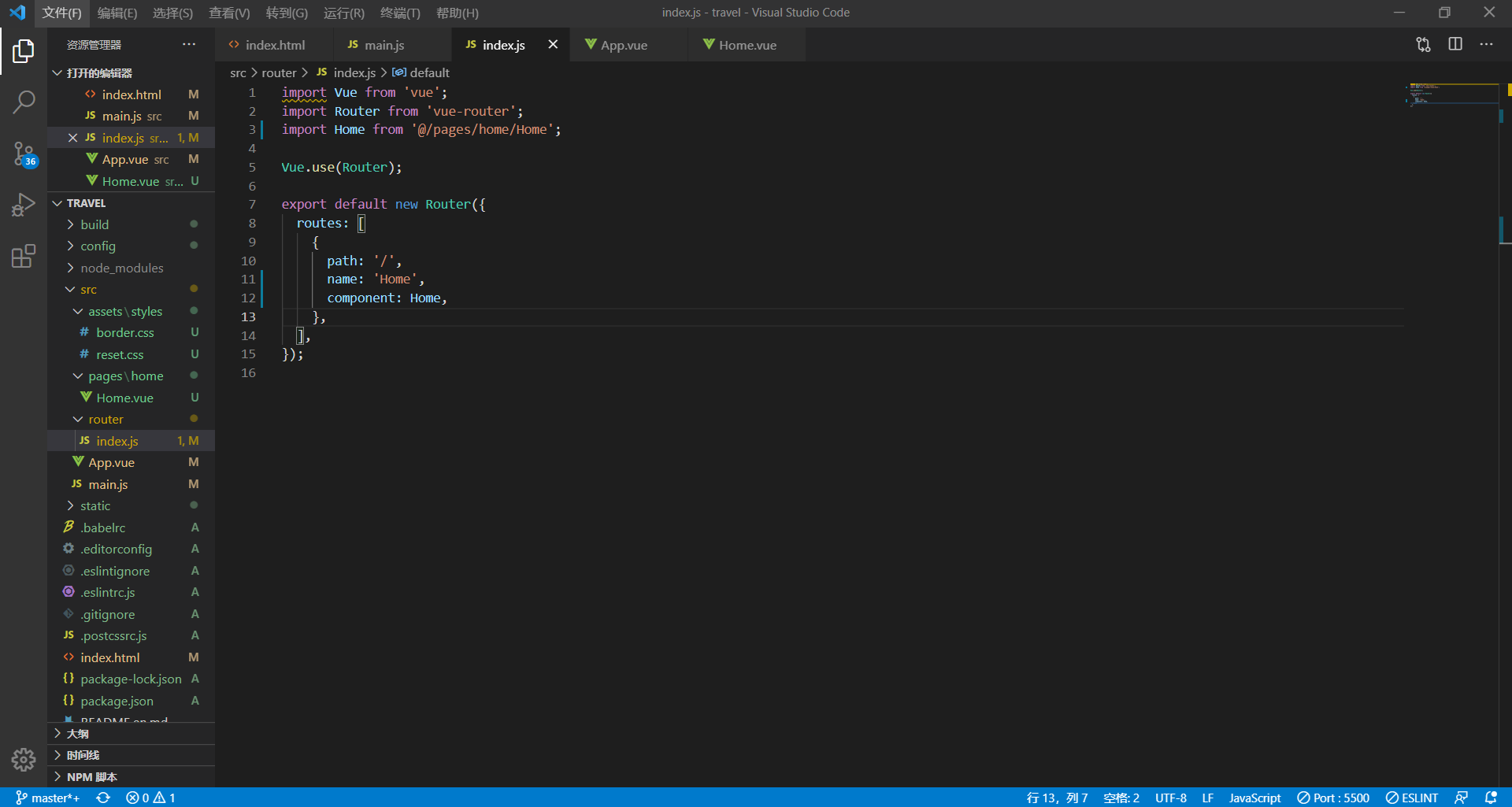Click router in the breadcrumb path

pos(279,73)
